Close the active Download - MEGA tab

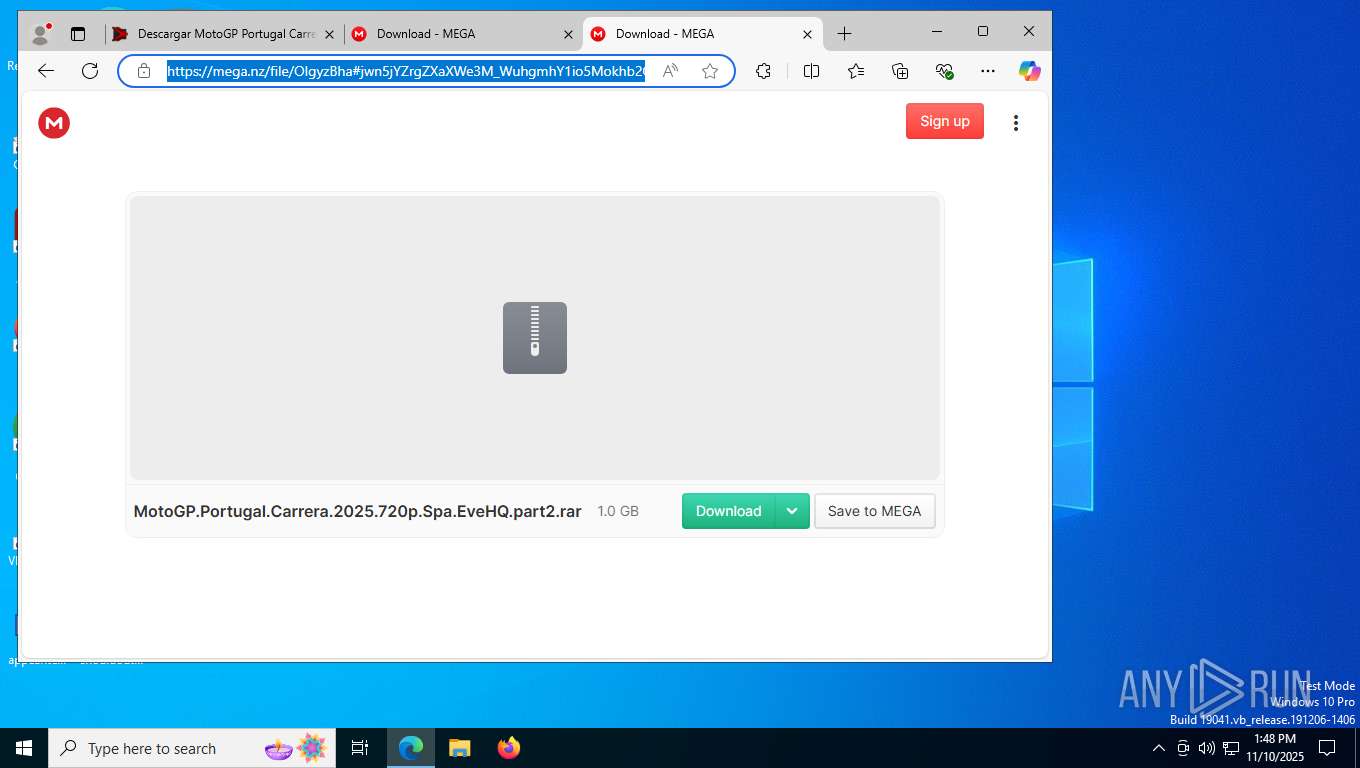click(x=807, y=34)
